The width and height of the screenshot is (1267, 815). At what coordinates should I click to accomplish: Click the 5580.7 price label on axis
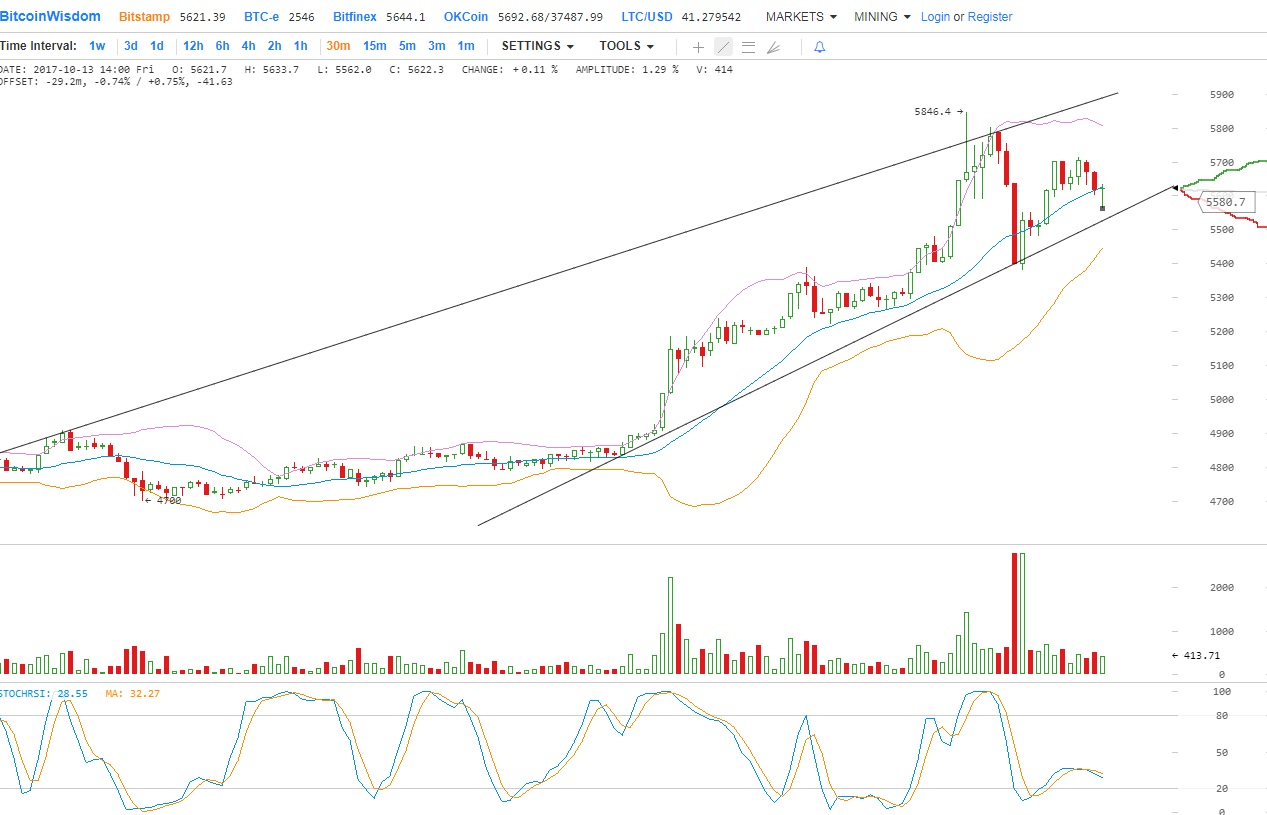tap(1225, 202)
